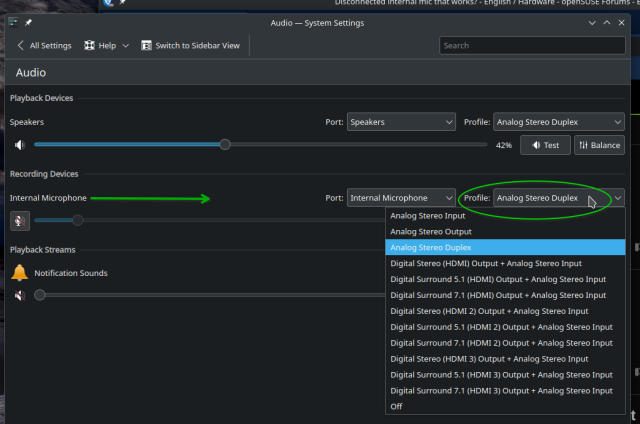Click the Speakers volume slider handle
This screenshot has height=424, width=640.
tap(225, 145)
